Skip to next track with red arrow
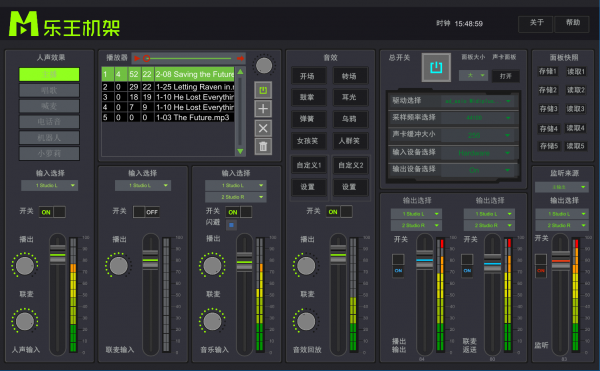The image size is (600, 371). 240,59
